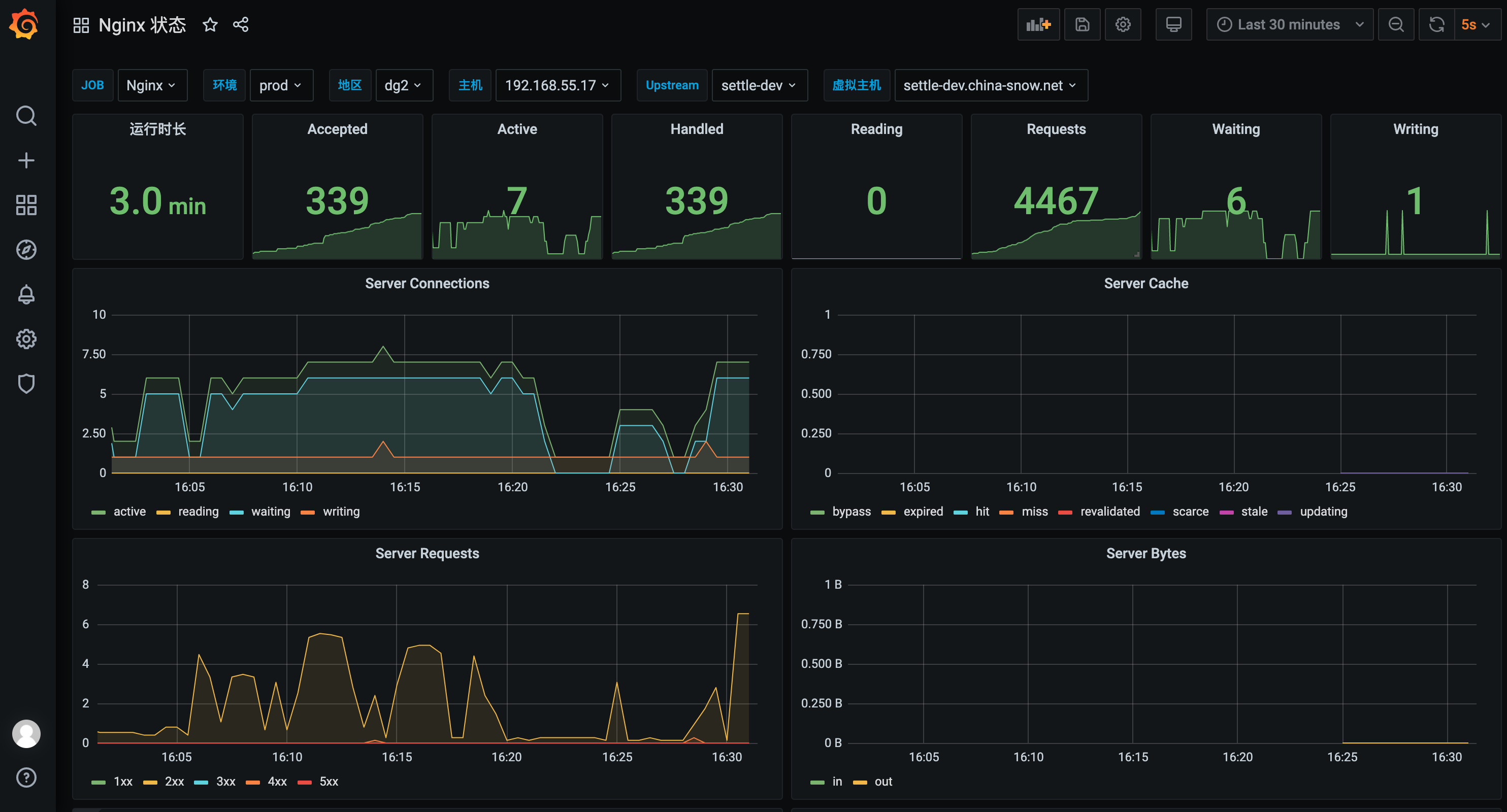The height and width of the screenshot is (812, 1507).
Task: Open the Upstream settle-dev dropdown
Action: (760, 85)
